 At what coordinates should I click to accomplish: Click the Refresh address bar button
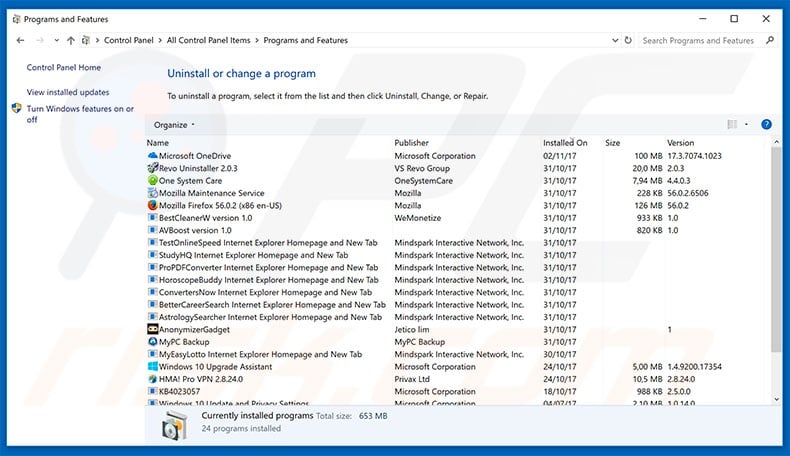point(628,40)
